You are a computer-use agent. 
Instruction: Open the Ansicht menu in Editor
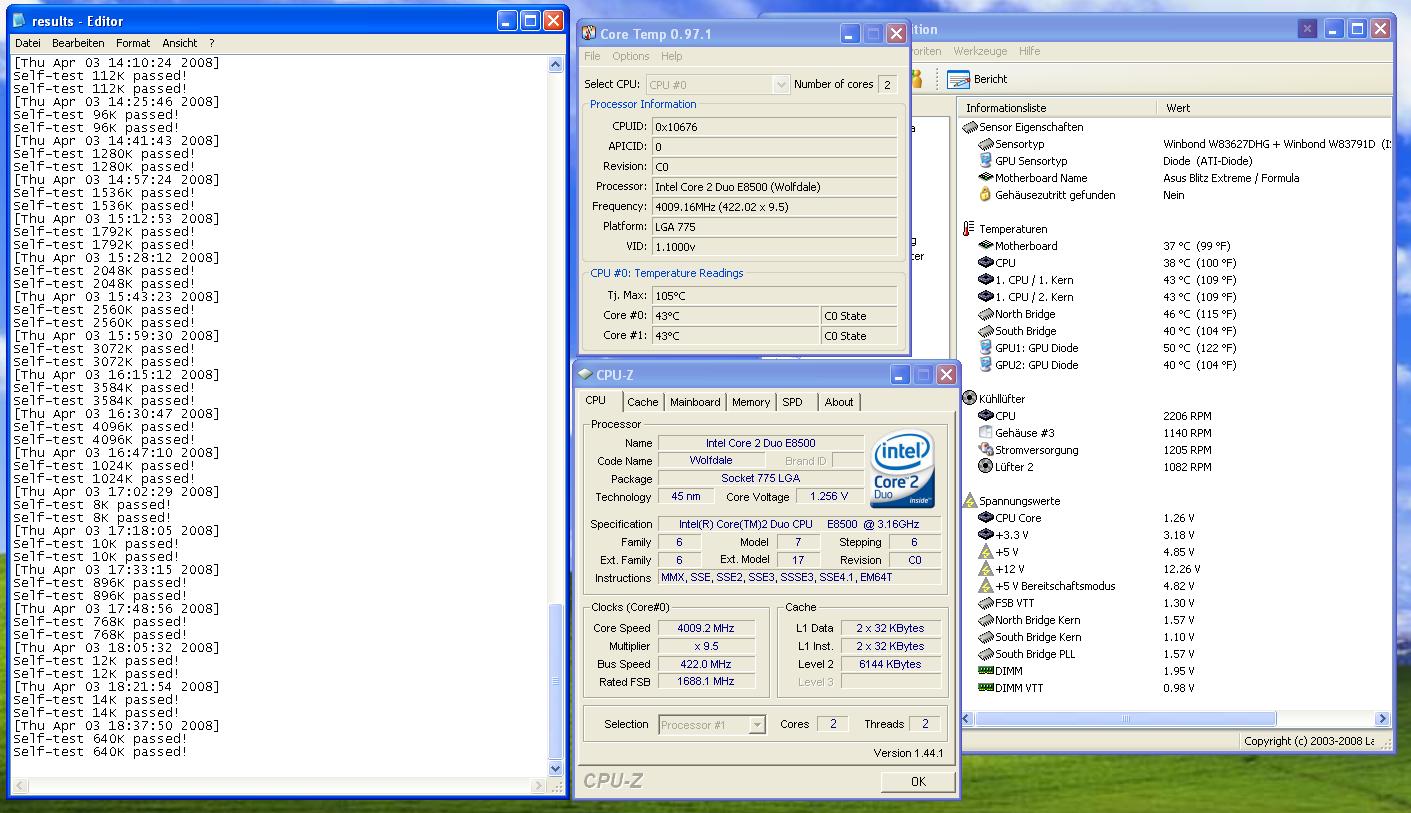[180, 43]
